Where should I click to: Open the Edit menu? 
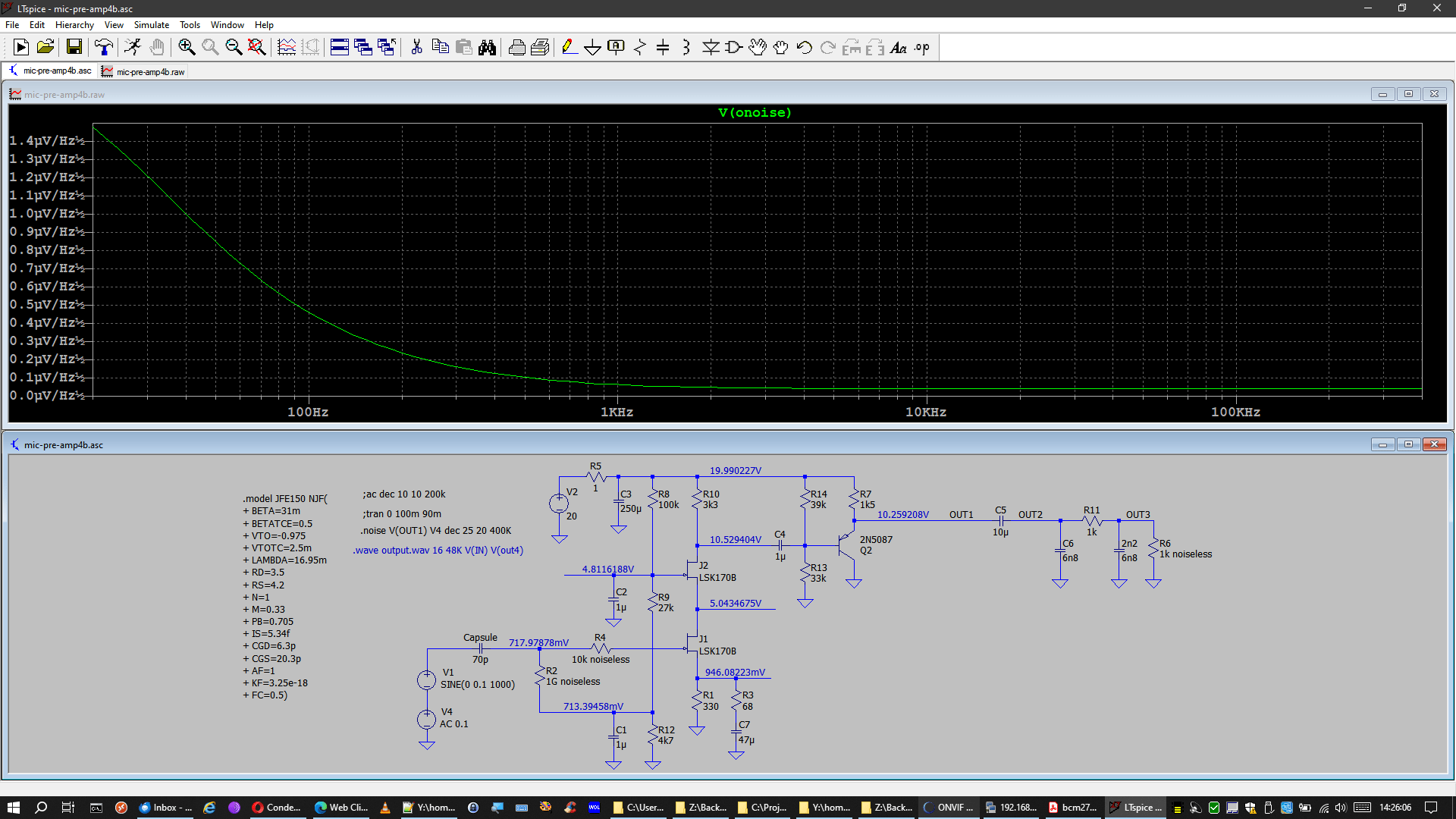point(36,24)
